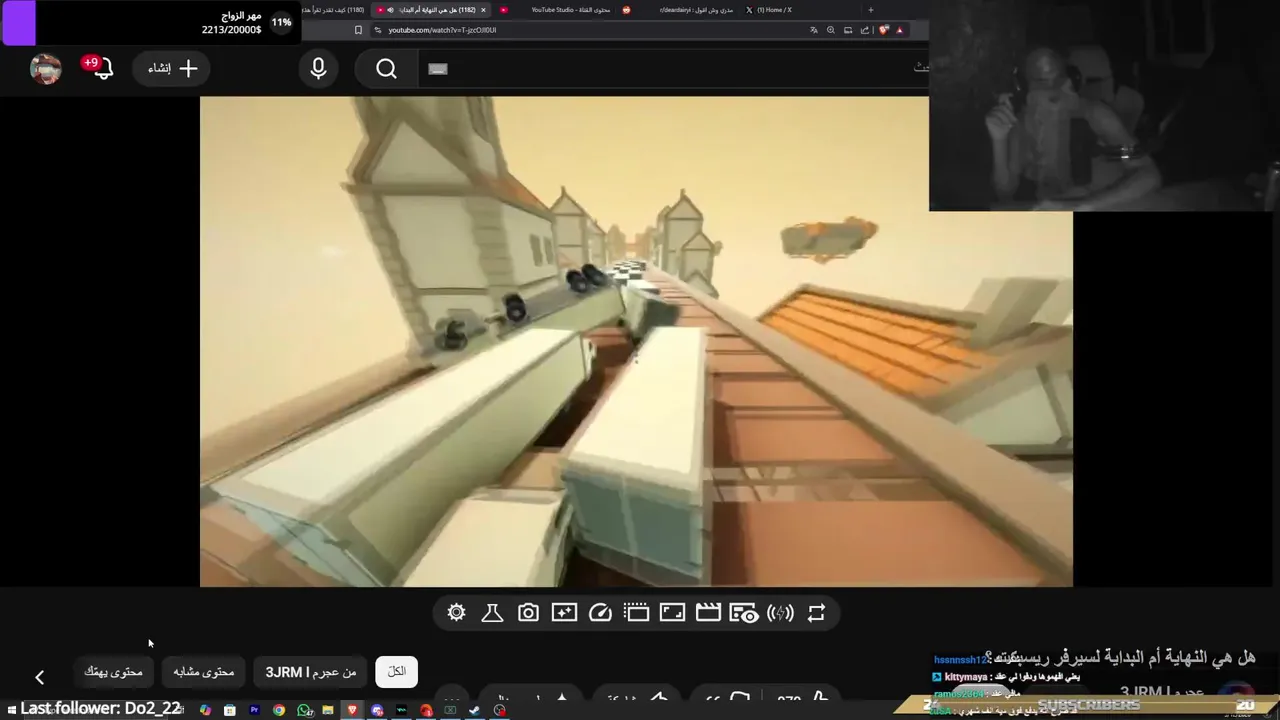Click the keyboard icon in the search bar
1280x720 pixels.
click(x=438, y=69)
